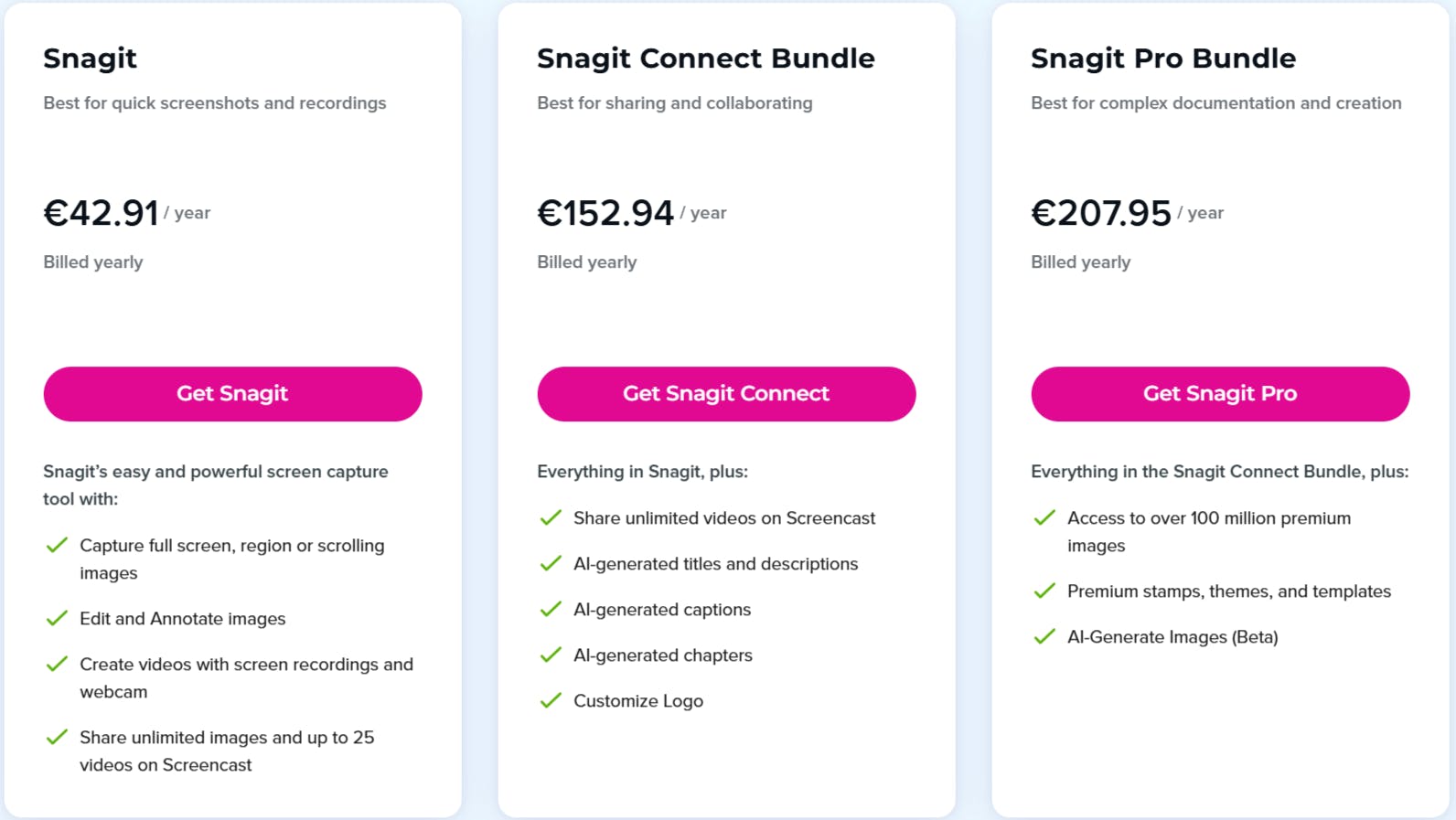1456x820 pixels.
Task: Click checkmark beside 'Access to over 100 million premium images'
Action: (x=1044, y=517)
